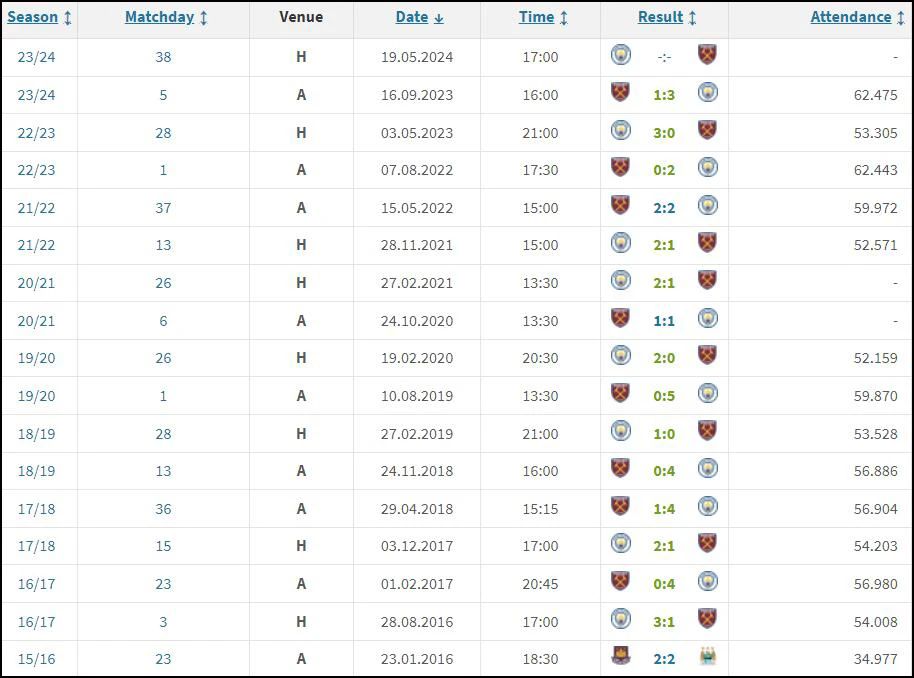914x678 pixels.
Task: Click old Manchester City crest in 23.01.2016 row
Action: pos(708,656)
